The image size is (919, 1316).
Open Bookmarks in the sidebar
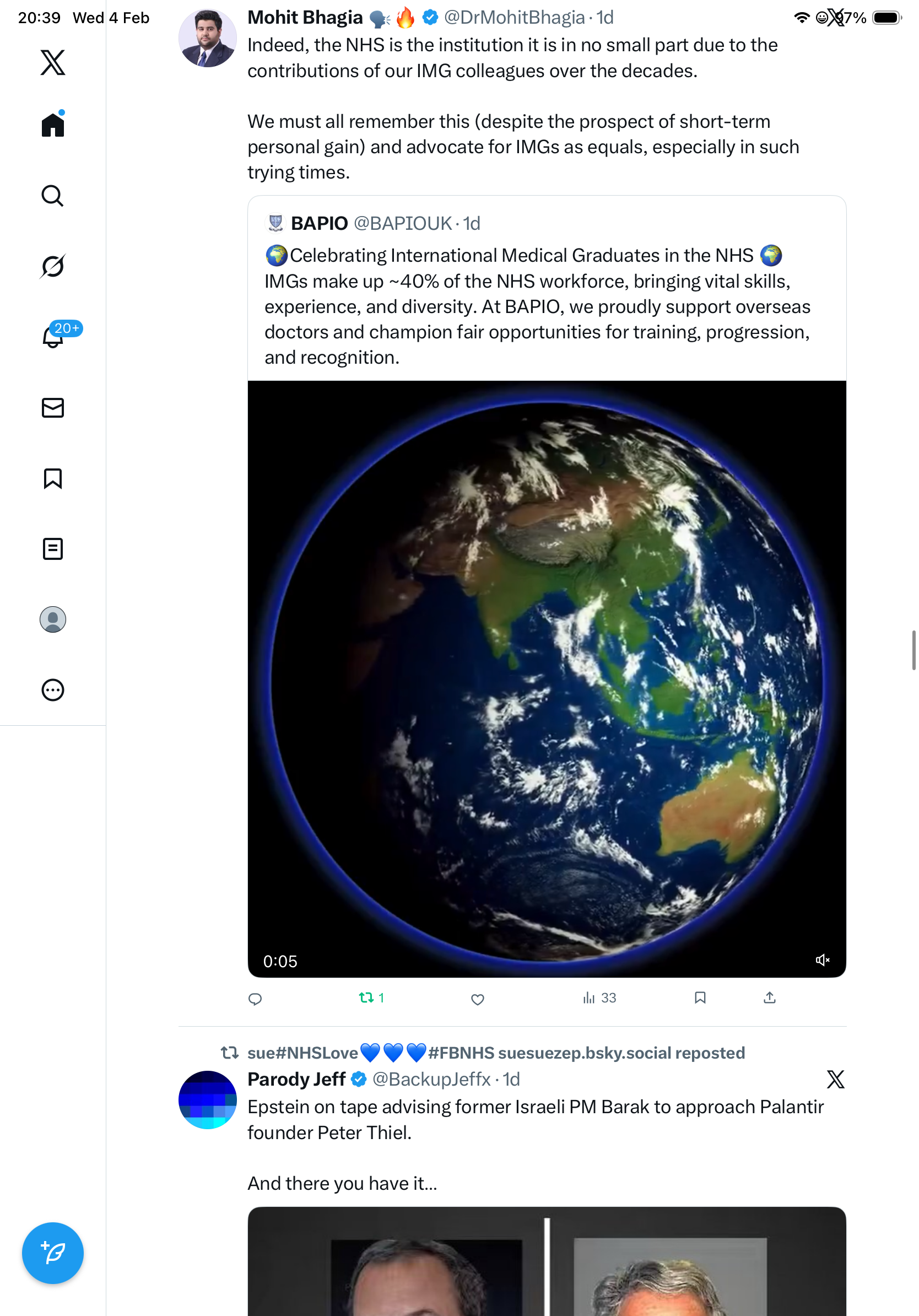[53, 478]
